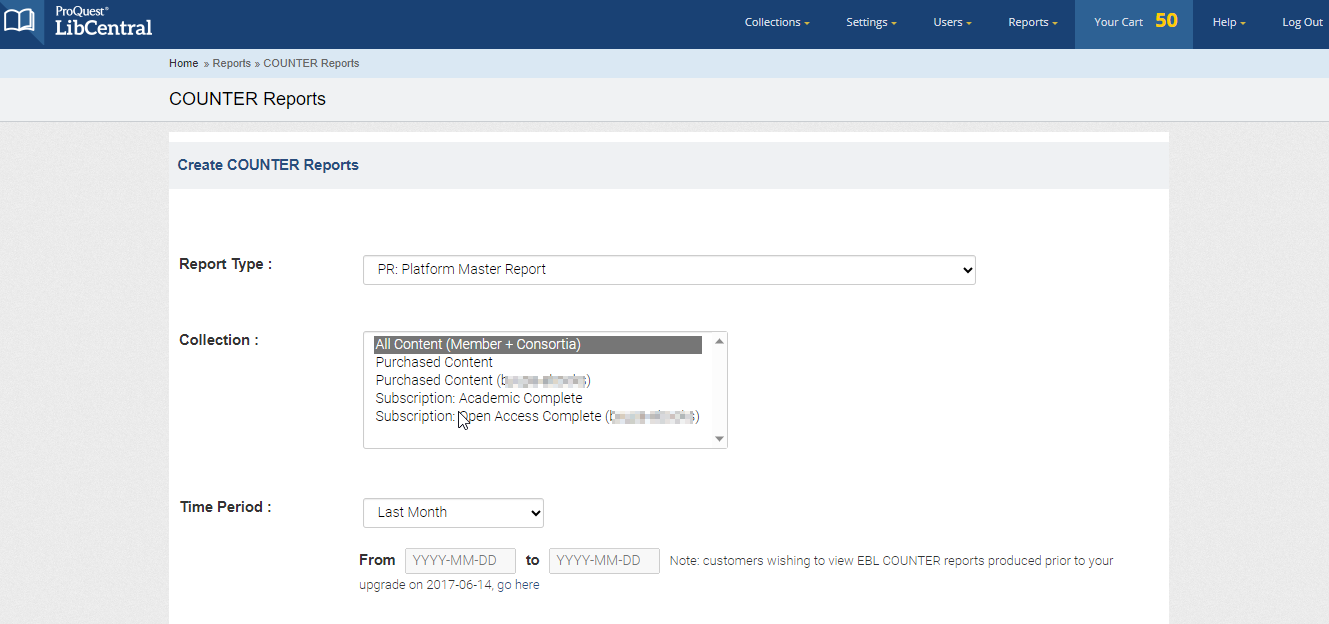Open the Time Period dropdown

(453, 512)
